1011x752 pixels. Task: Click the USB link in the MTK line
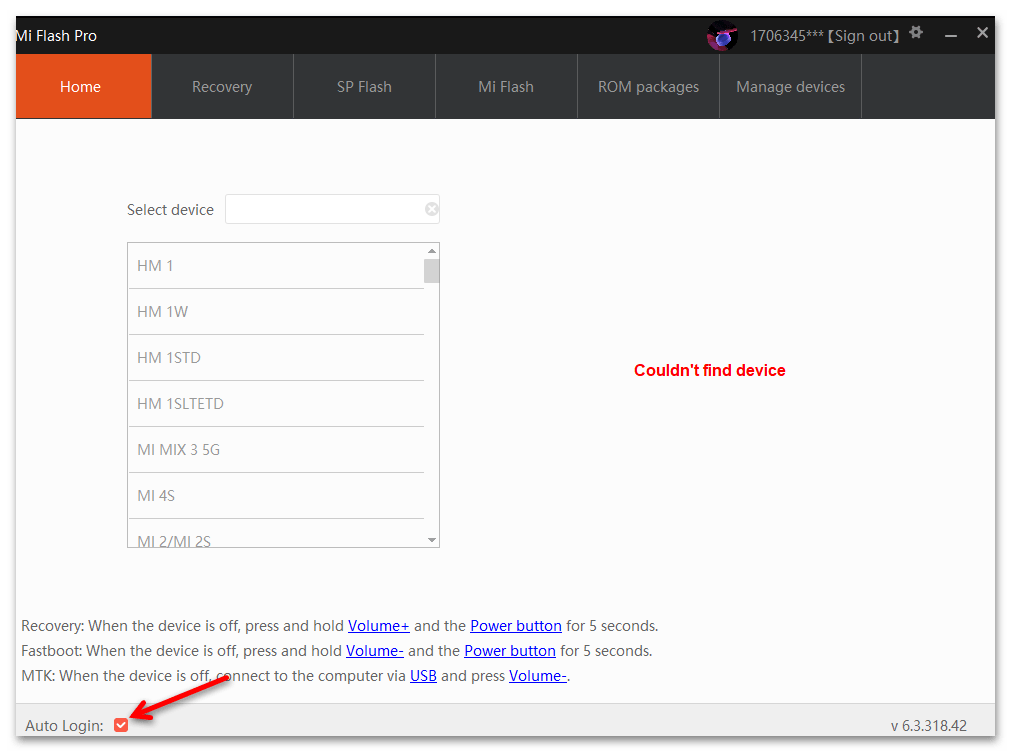424,676
